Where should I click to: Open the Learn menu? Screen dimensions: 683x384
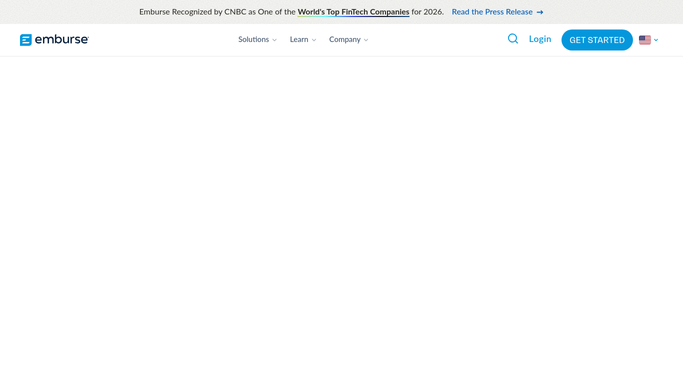coord(303,40)
